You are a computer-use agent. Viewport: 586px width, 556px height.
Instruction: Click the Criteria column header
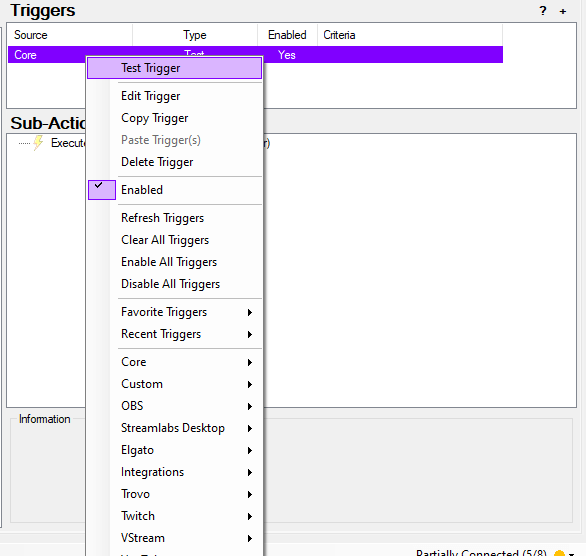point(410,35)
